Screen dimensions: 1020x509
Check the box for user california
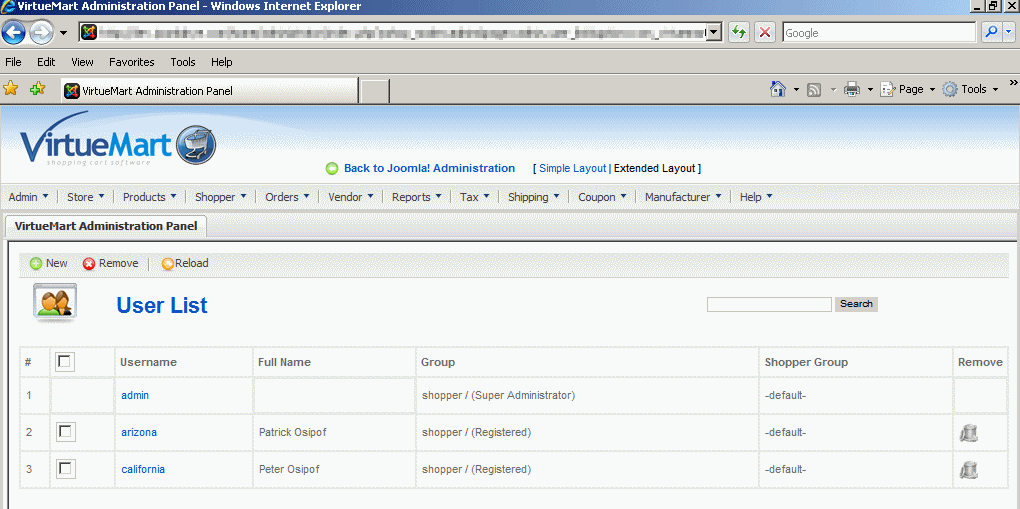coord(65,468)
